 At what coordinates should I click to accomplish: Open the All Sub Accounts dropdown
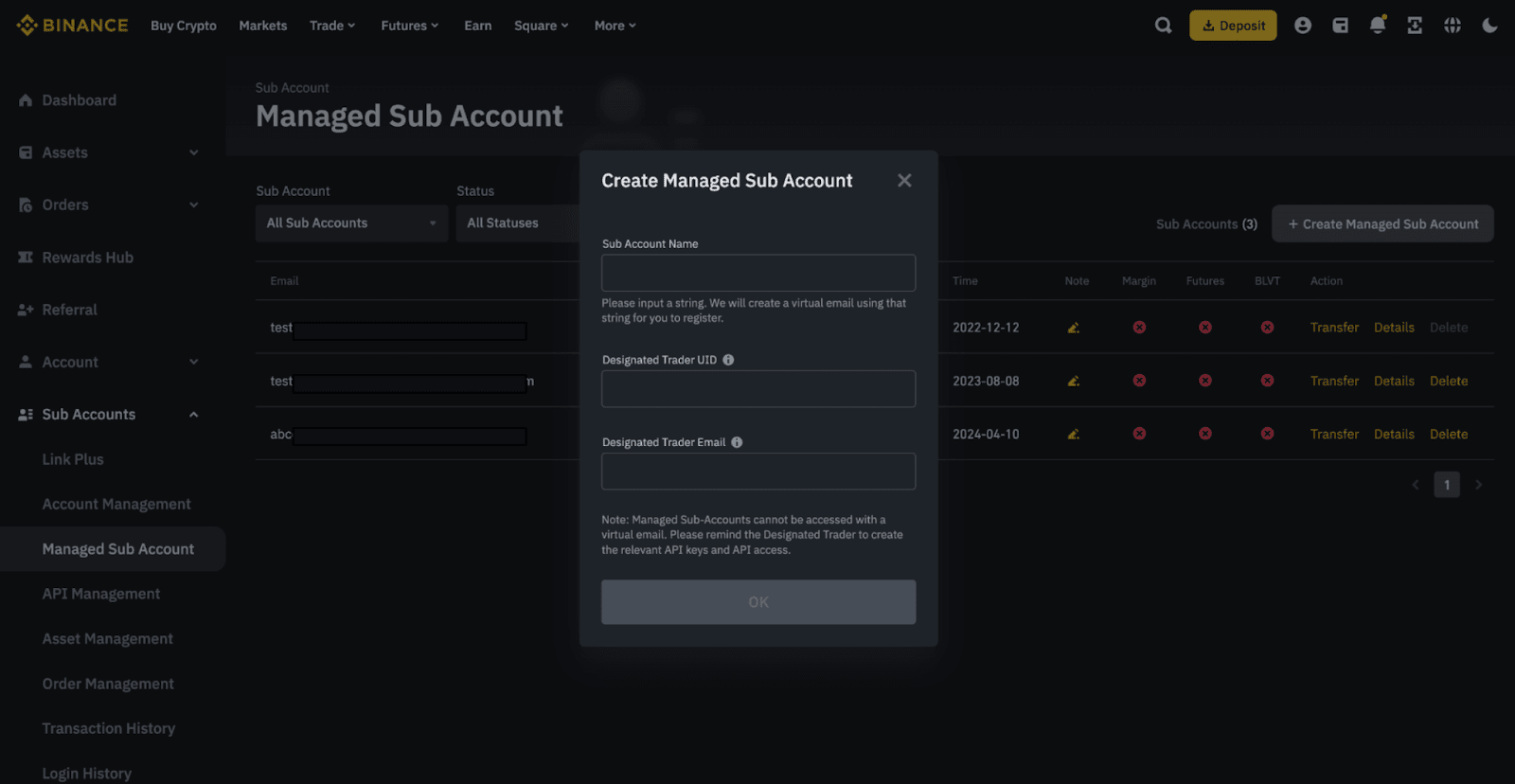pos(351,223)
